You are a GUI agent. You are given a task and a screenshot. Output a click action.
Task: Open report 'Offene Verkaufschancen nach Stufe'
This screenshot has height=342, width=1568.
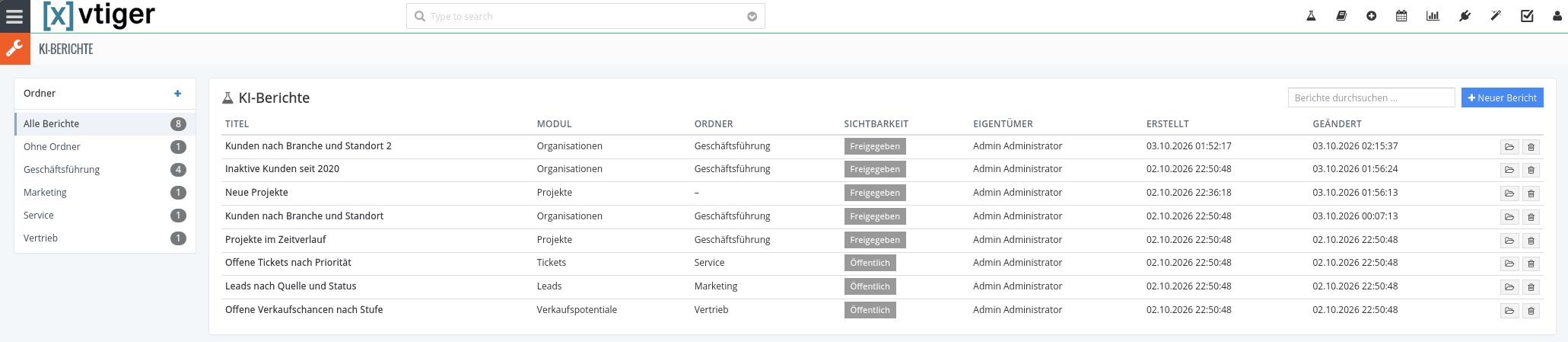[304, 309]
